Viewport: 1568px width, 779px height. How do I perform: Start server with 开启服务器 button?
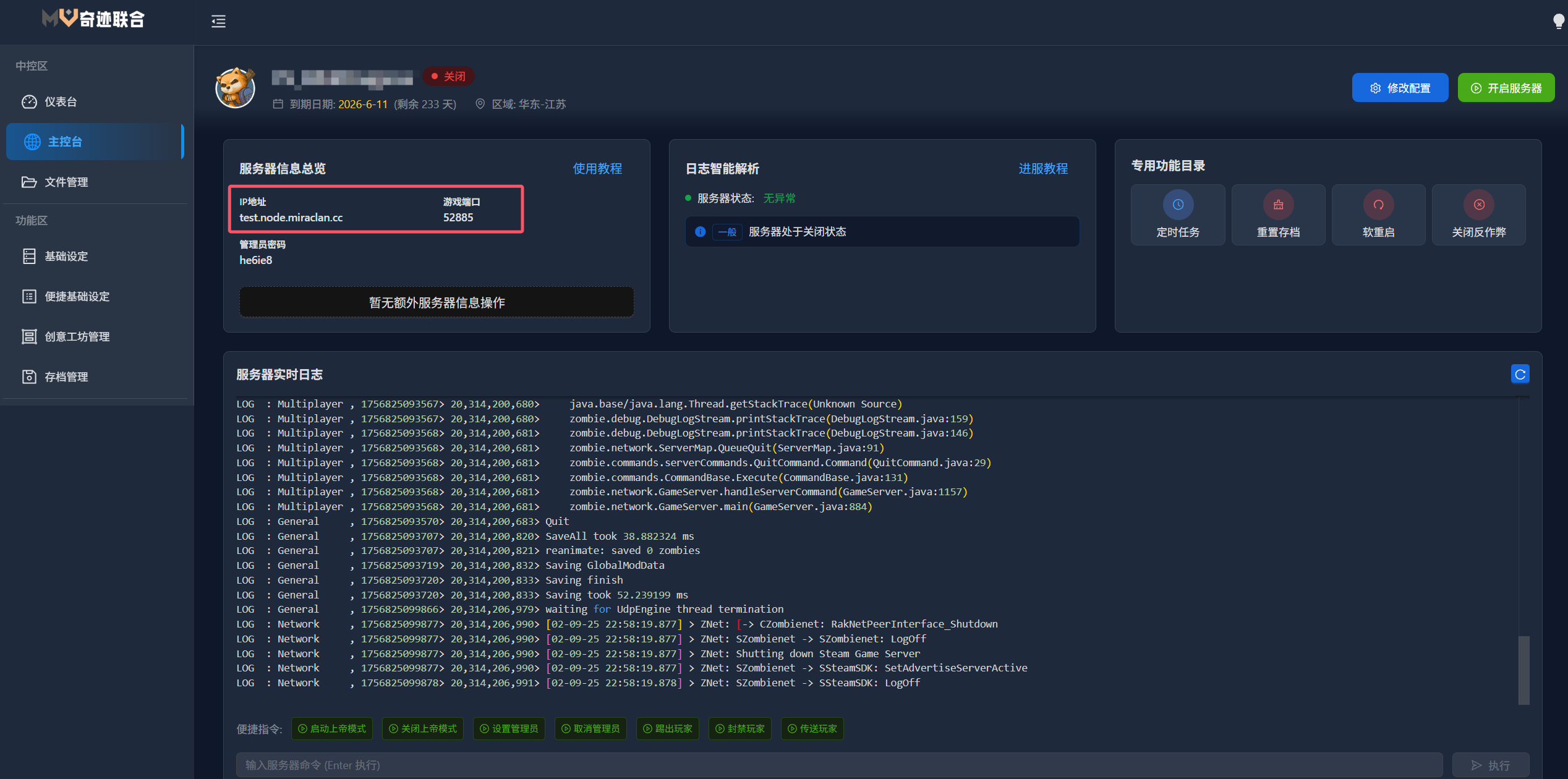coord(1506,88)
